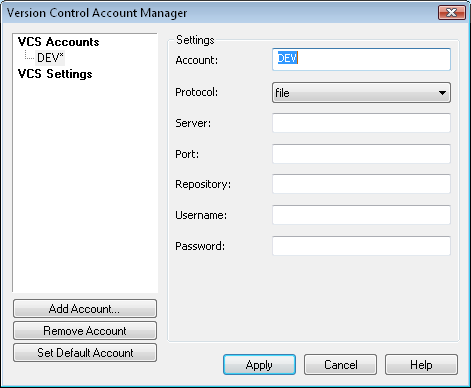
Task: Click the Password input field
Action: (x=361, y=246)
